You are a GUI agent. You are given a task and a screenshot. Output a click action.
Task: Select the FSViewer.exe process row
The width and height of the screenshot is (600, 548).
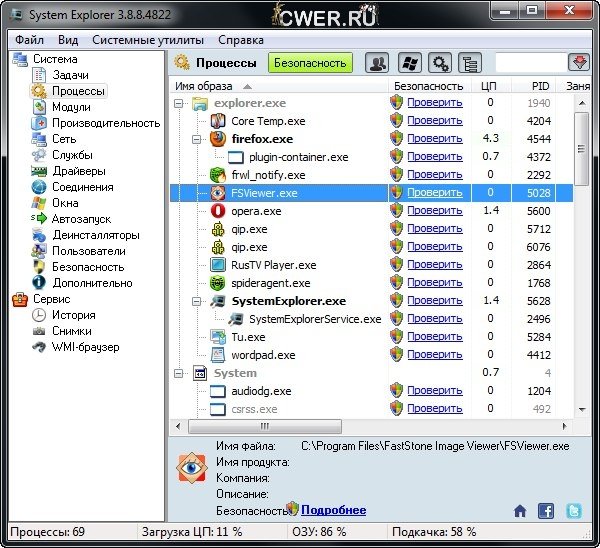pyautogui.click(x=371, y=193)
